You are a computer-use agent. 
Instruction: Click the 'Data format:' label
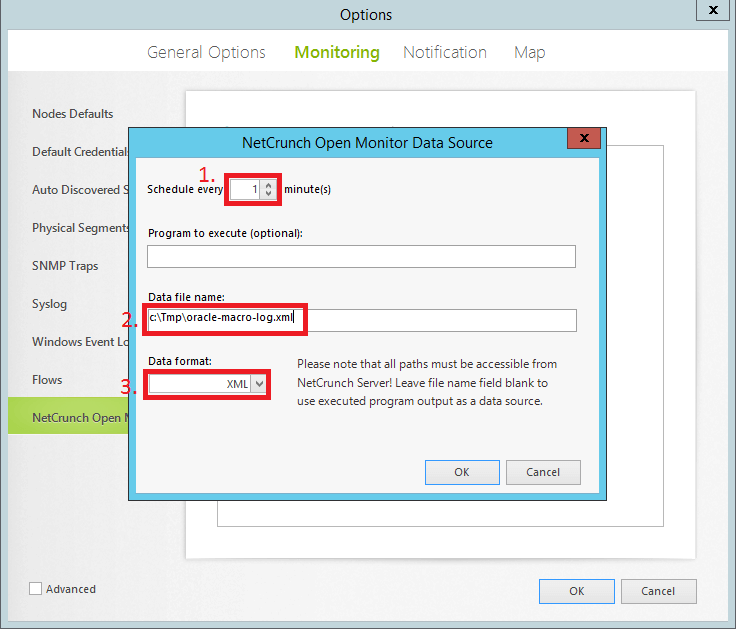click(180, 361)
